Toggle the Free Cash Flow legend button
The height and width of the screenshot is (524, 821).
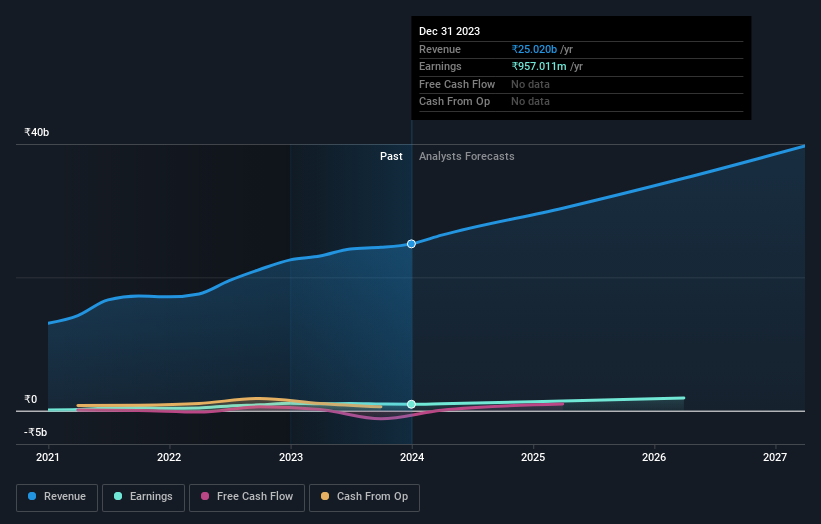(x=247, y=497)
